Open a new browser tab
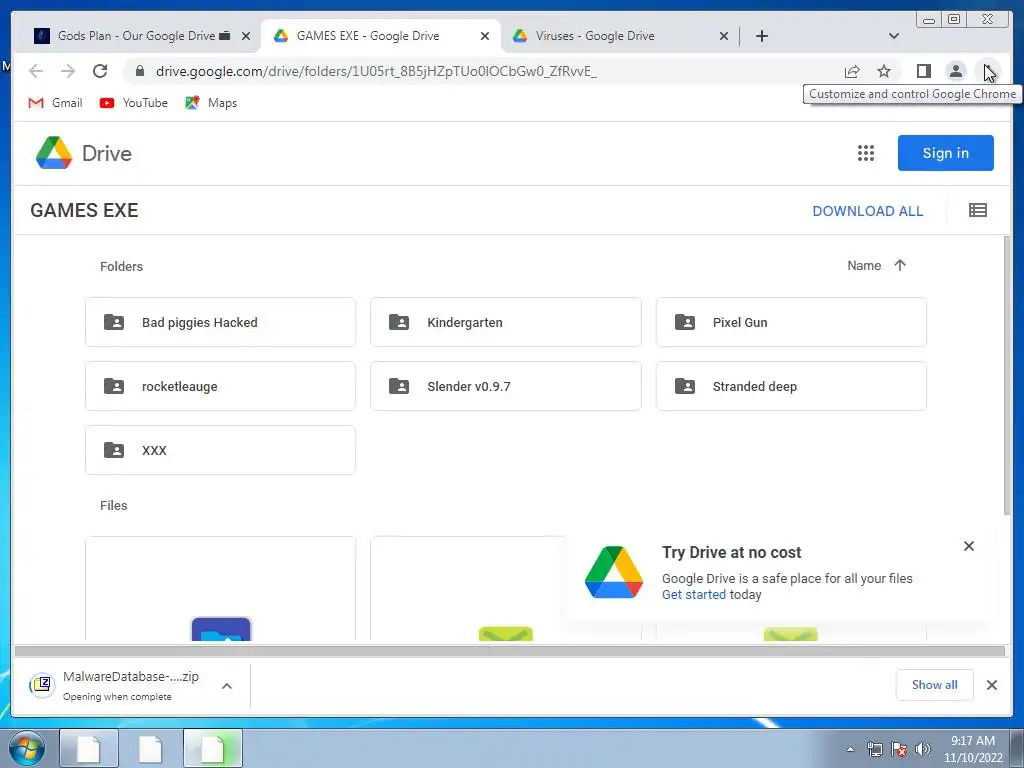 761,36
